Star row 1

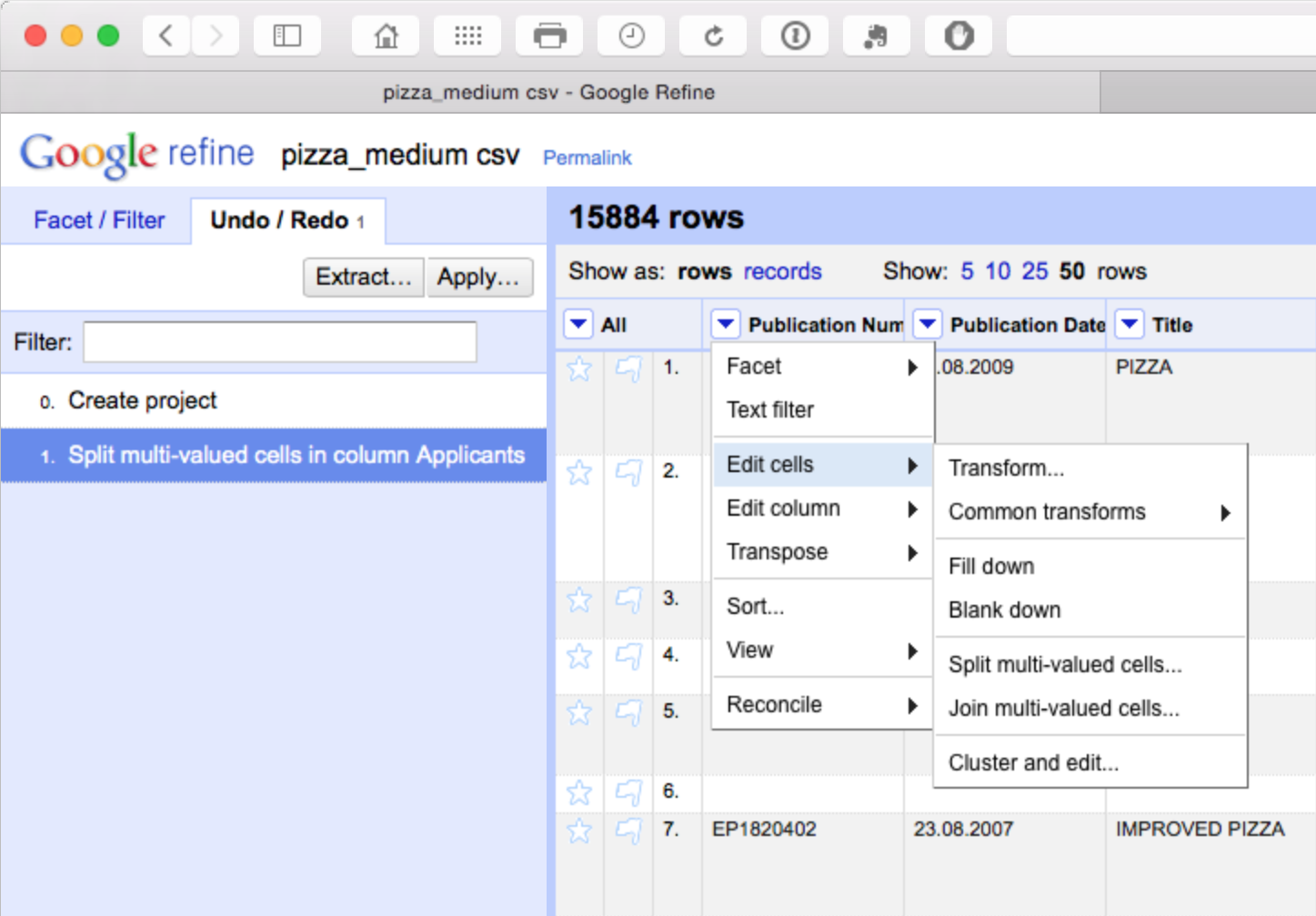click(x=579, y=368)
